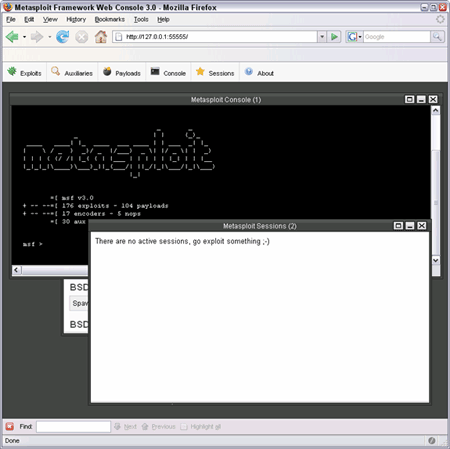This screenshot has height=449, width=450.
Task: Click the stop loading icon
Action: [81, 37]
